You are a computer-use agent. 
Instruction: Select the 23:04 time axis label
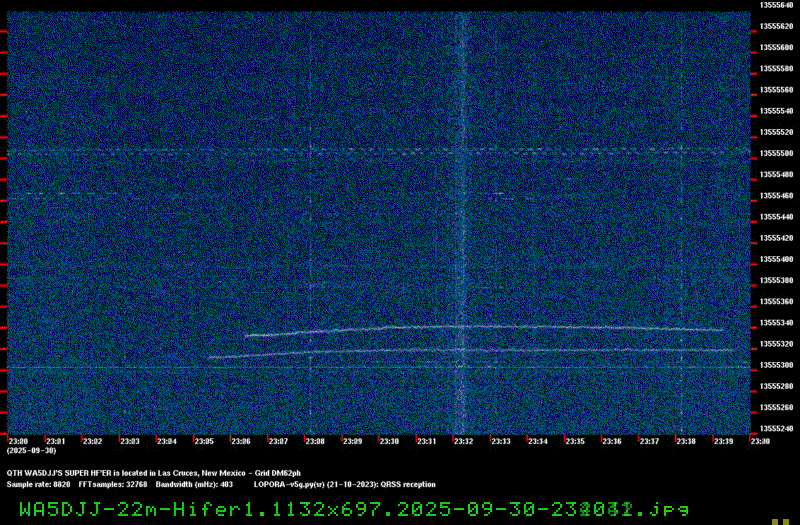(x=167, y=441)
